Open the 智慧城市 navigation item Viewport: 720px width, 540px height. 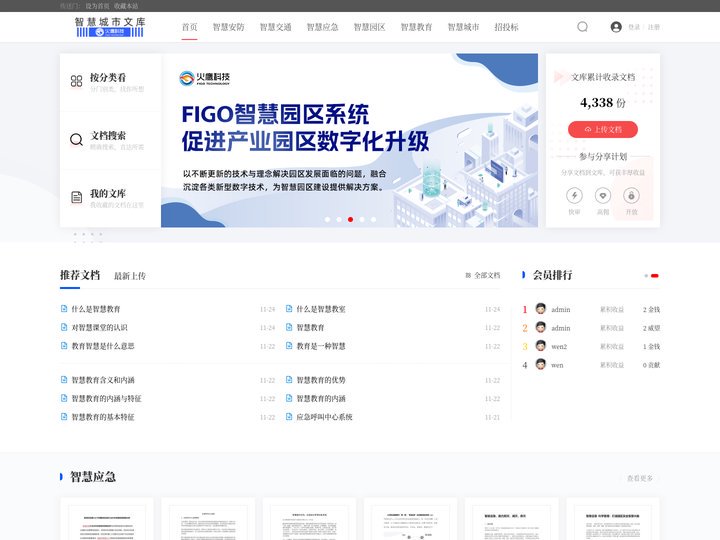(463, 27)
